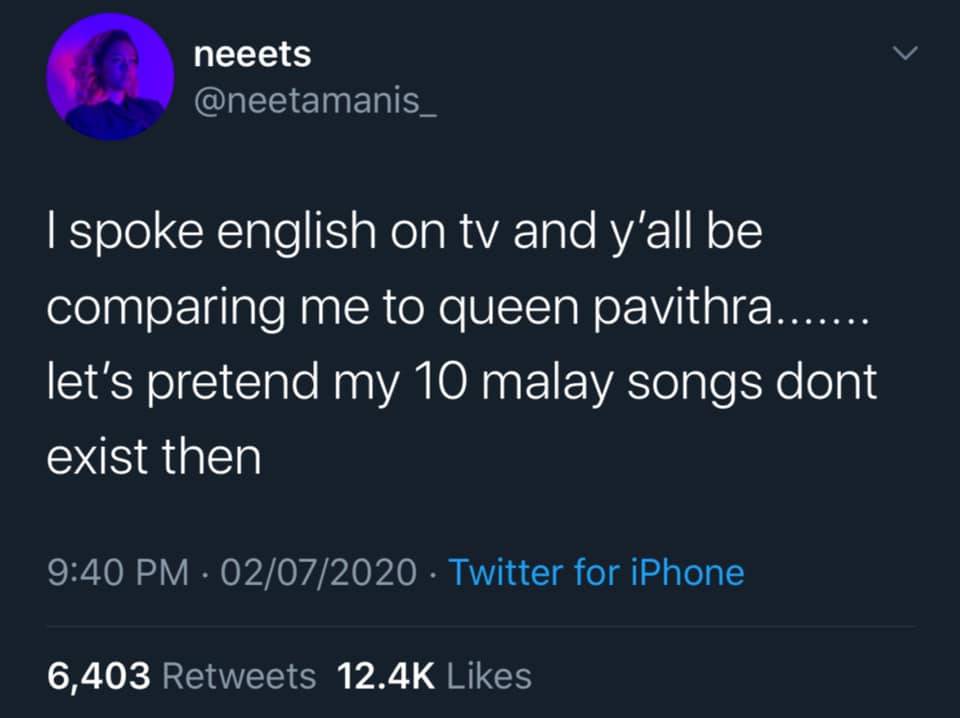Visit the @neetamanis_ handle

tap(315, 102)
